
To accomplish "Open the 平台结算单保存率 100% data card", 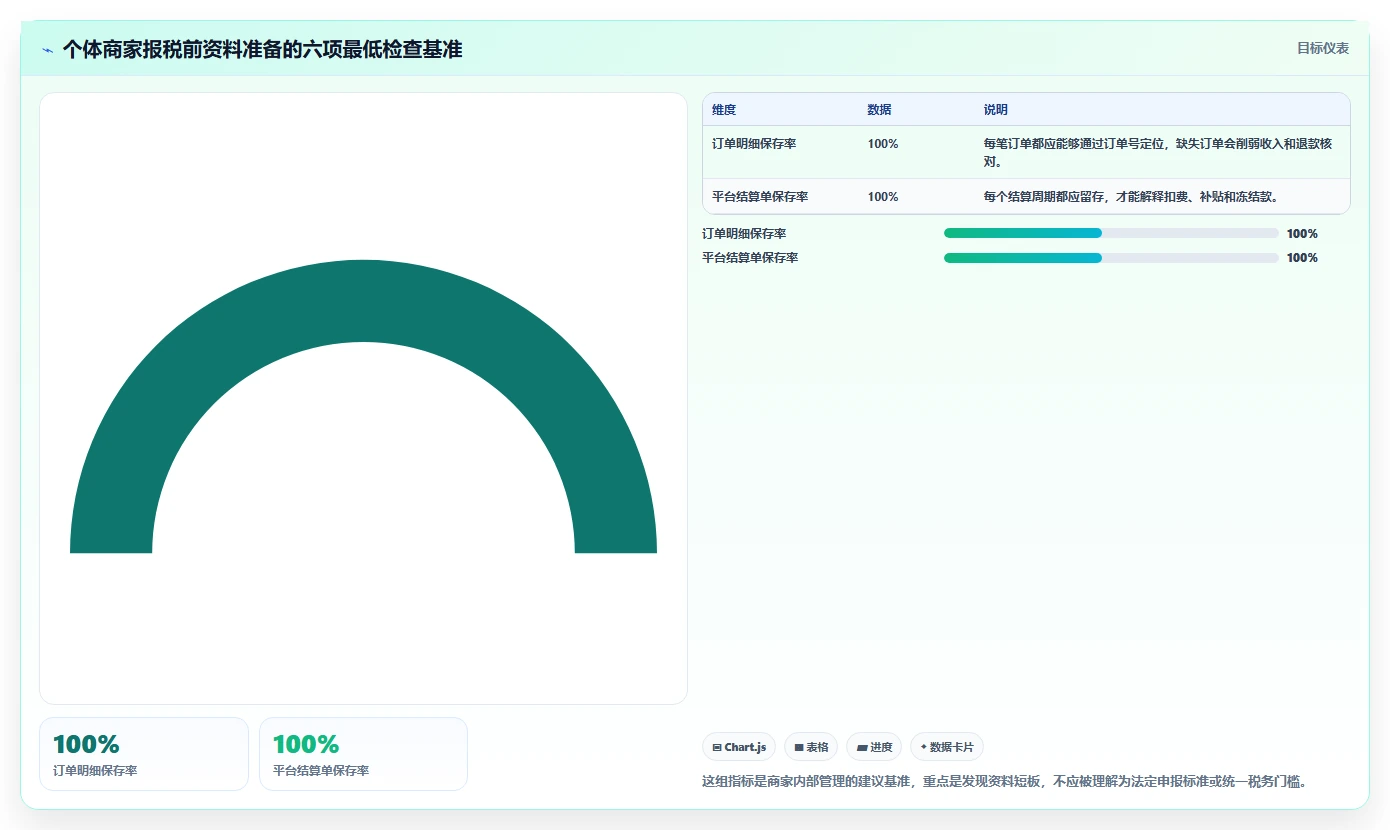I will coord(363,754).
